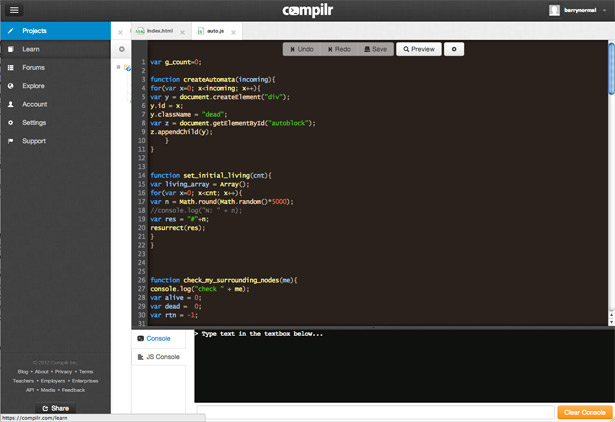615x422 pixels.
Task: Click the Clear Console button
Action: coord(585,412)
